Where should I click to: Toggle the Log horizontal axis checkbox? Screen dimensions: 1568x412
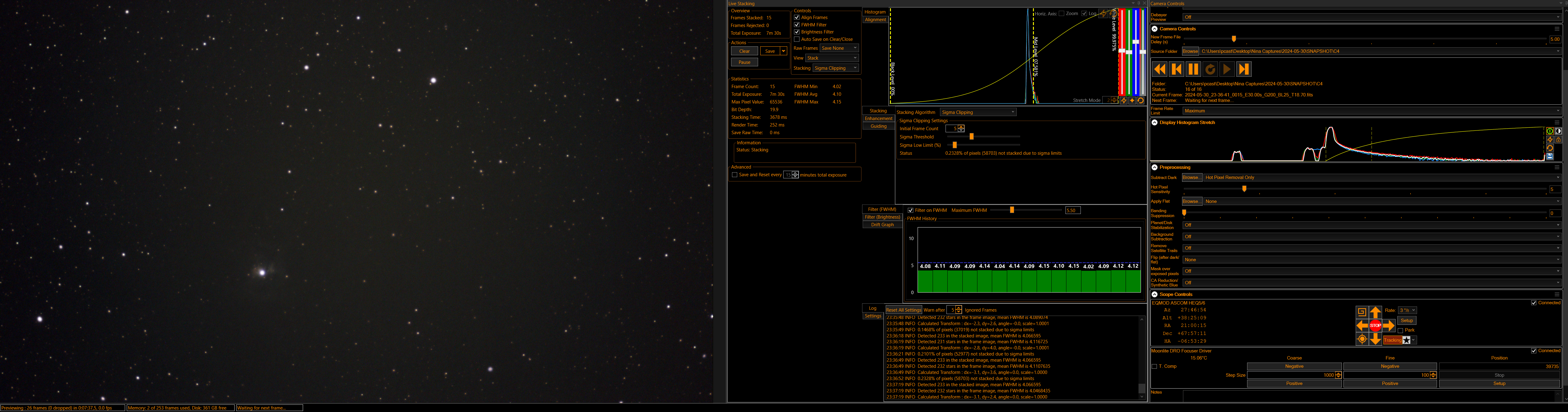tap(1084, 14)
